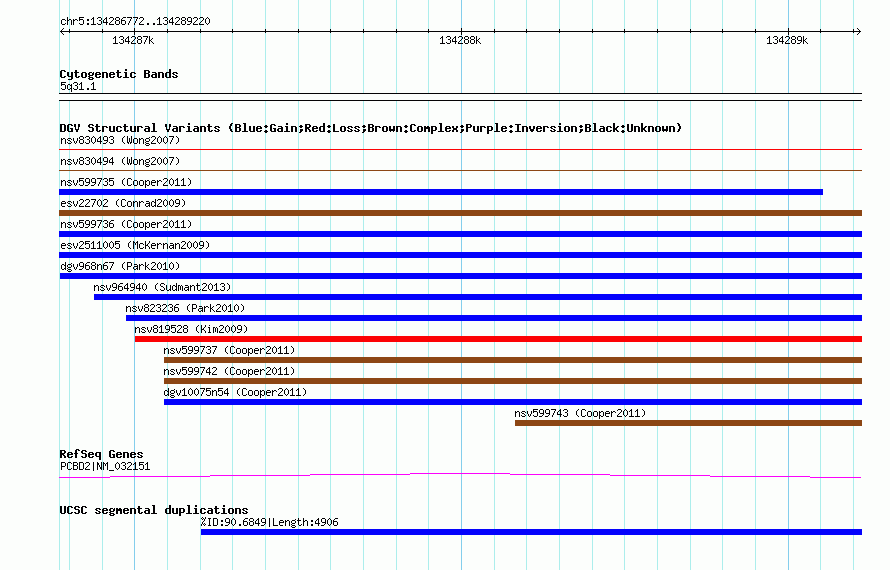
Task: Open the esv22702 (Conrad2009) label
Action: tap(123, 203)
